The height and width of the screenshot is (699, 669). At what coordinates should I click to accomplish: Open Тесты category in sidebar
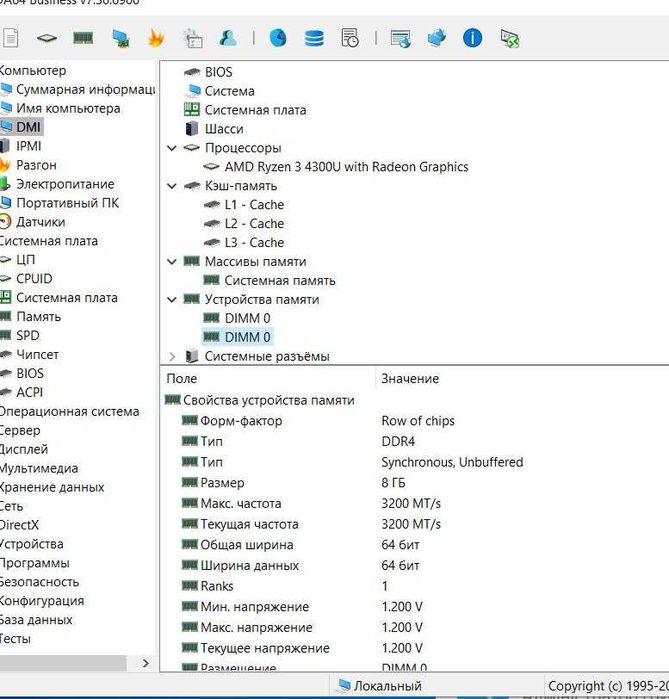pos(16,638)
